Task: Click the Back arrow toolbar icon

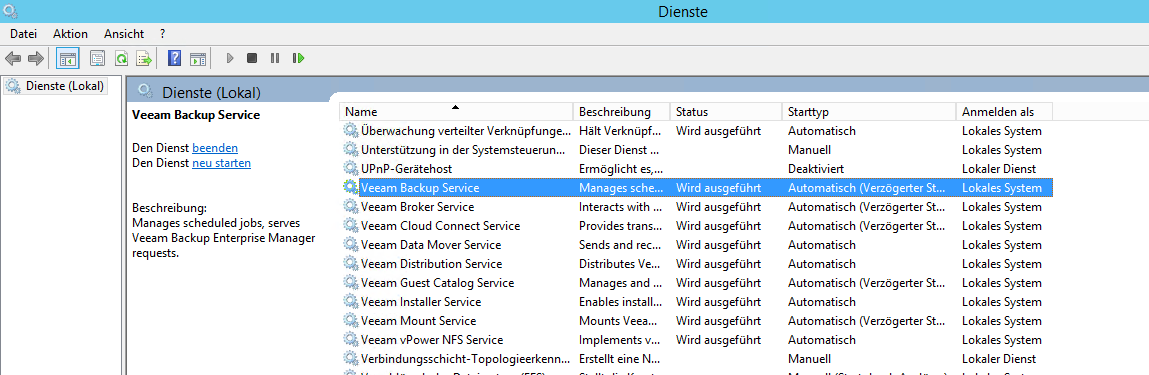Action: coord(13,58)
